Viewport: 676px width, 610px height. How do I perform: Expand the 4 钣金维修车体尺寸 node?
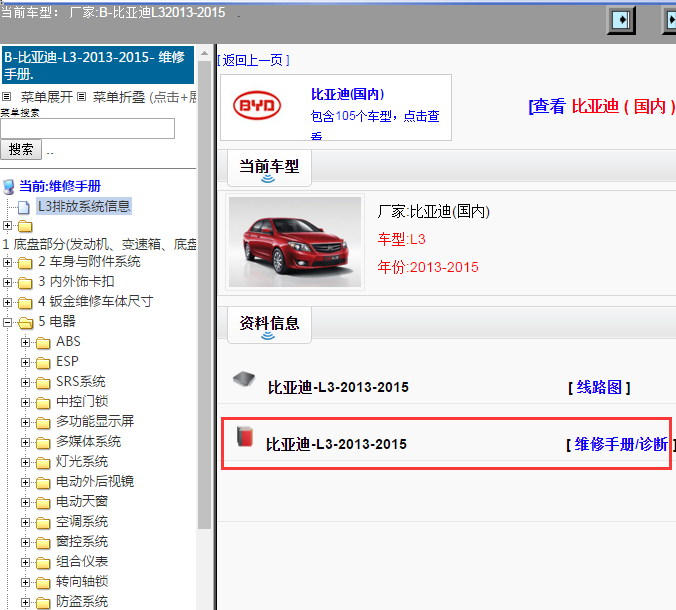tap(7, 303)
